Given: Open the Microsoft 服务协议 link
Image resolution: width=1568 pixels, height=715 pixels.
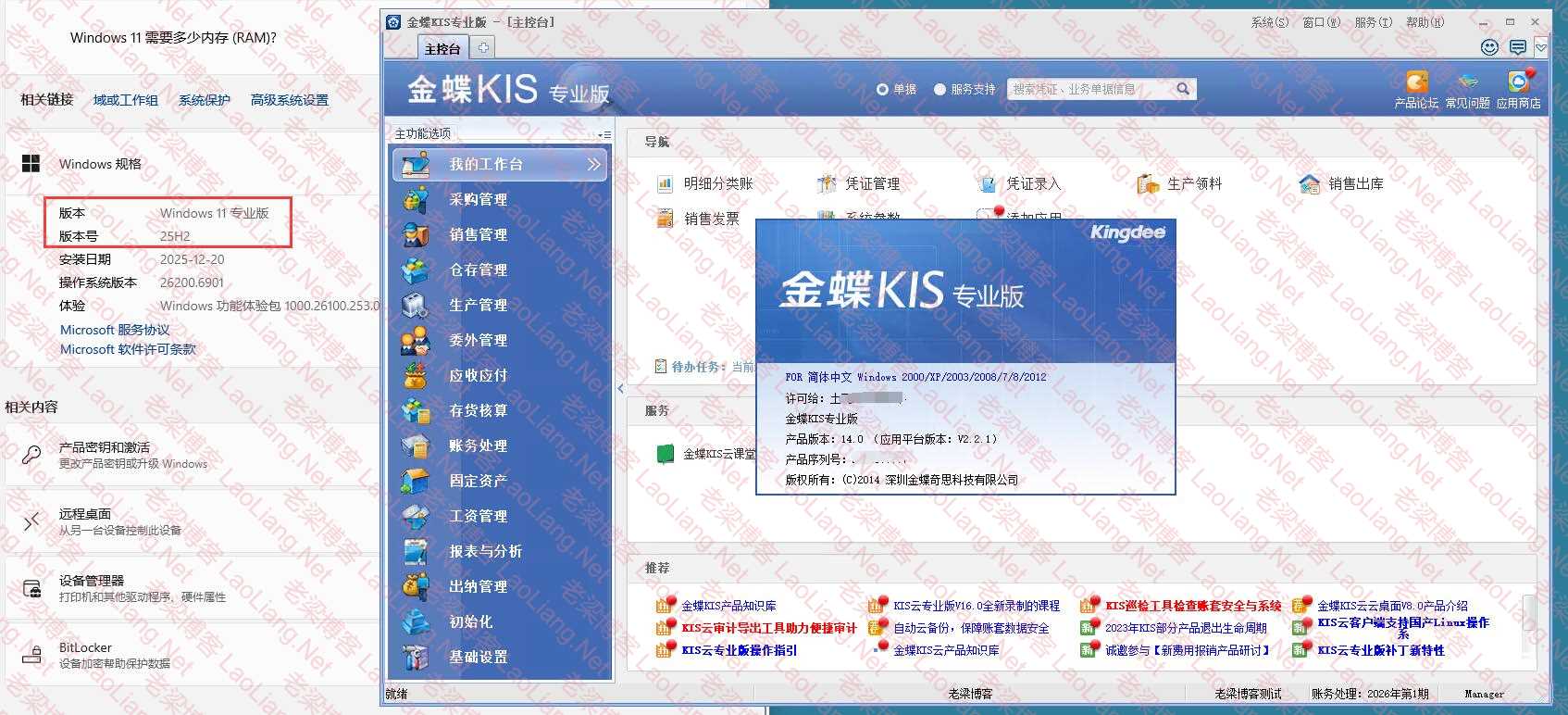Looking at the screenshot, I should click(115, 330).
